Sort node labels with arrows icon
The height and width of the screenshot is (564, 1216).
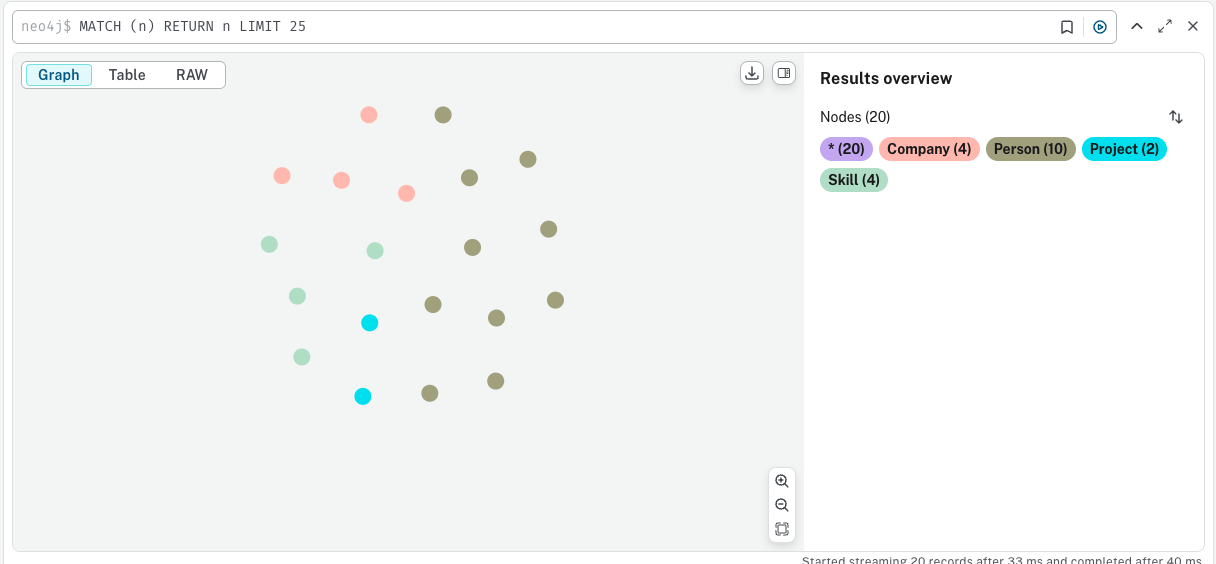coord(1176,117)
